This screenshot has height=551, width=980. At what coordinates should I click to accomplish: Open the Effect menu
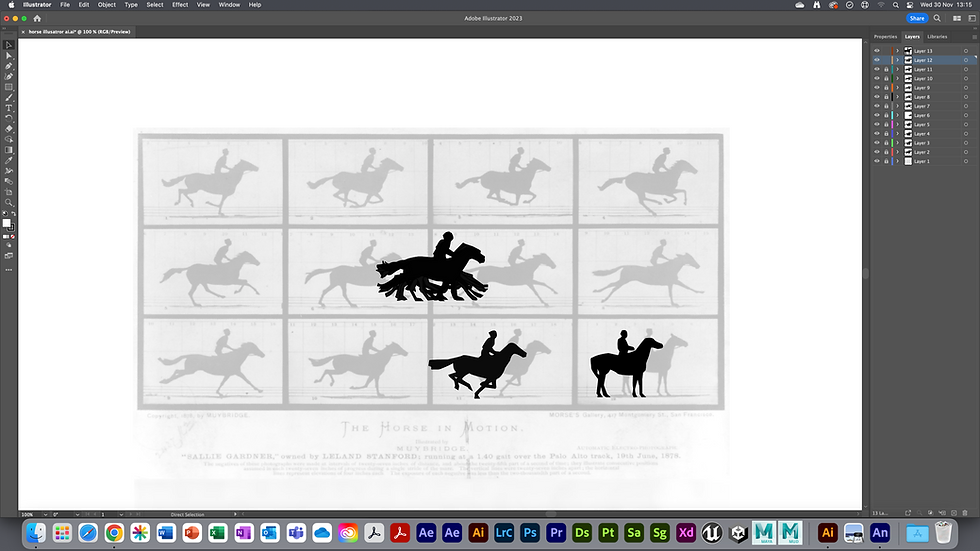(x=180, y=4)
